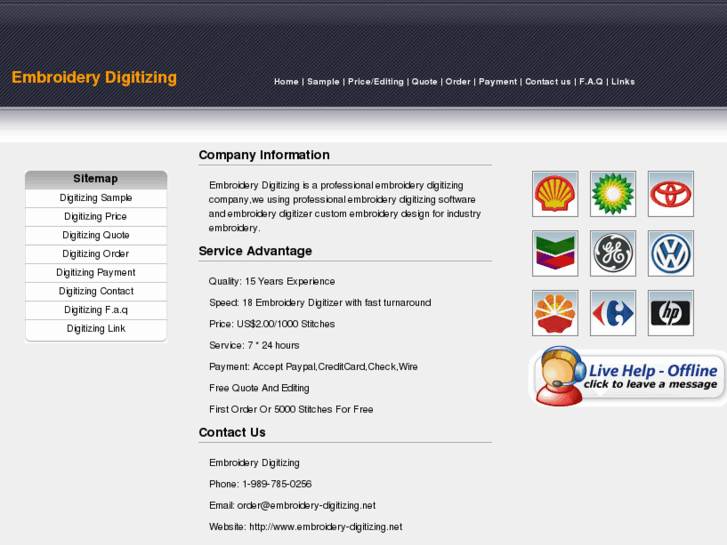Click the Shell logo icon
The width and height of the screenshot is (727, 545).
pyautogui.click(x=555, y=194)
